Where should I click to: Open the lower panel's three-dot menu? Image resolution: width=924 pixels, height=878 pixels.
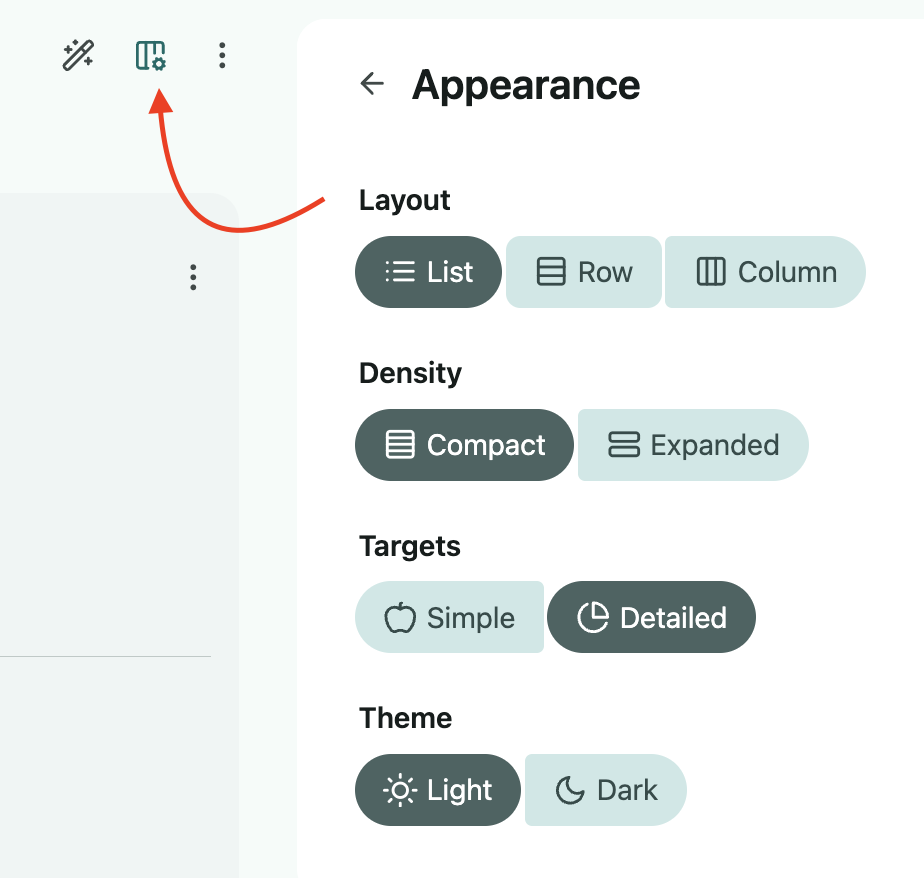193,277
